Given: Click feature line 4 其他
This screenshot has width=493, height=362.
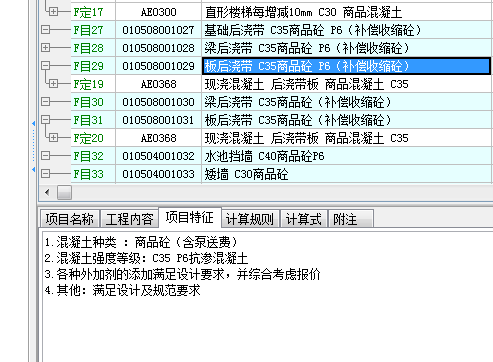Looking at the screenshot, I should coord(123,290).
